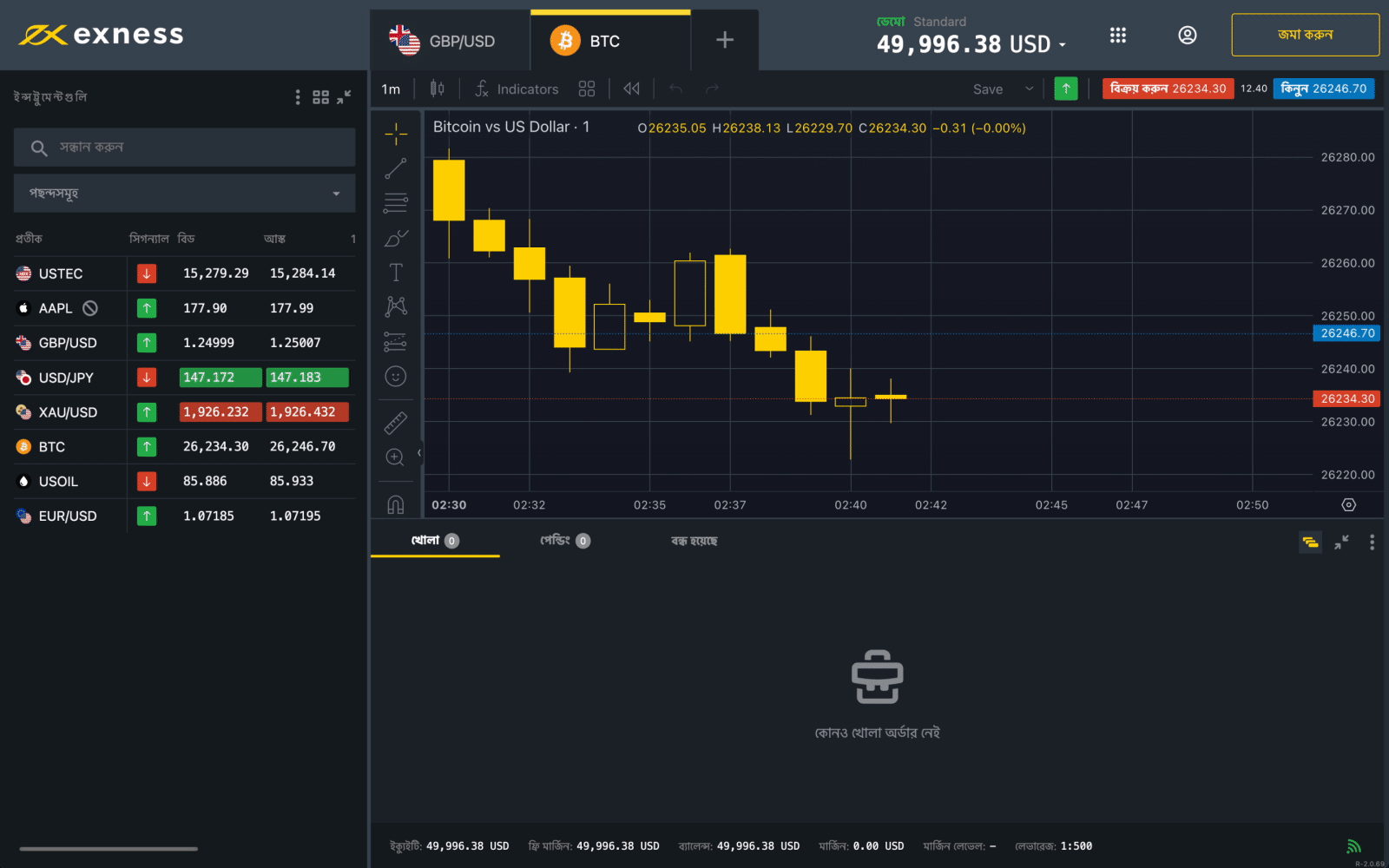This screenshot has height=868, width=1389.
Task: Select the Text annotation tool
Action: coord(396,273)
